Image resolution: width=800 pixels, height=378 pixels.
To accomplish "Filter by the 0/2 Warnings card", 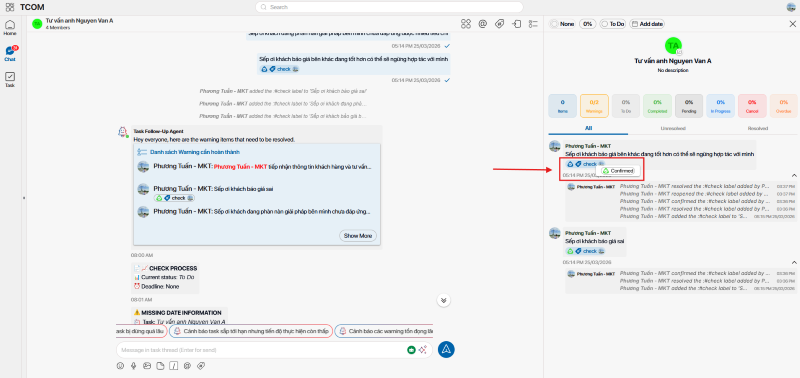I will tap(594, 106).
